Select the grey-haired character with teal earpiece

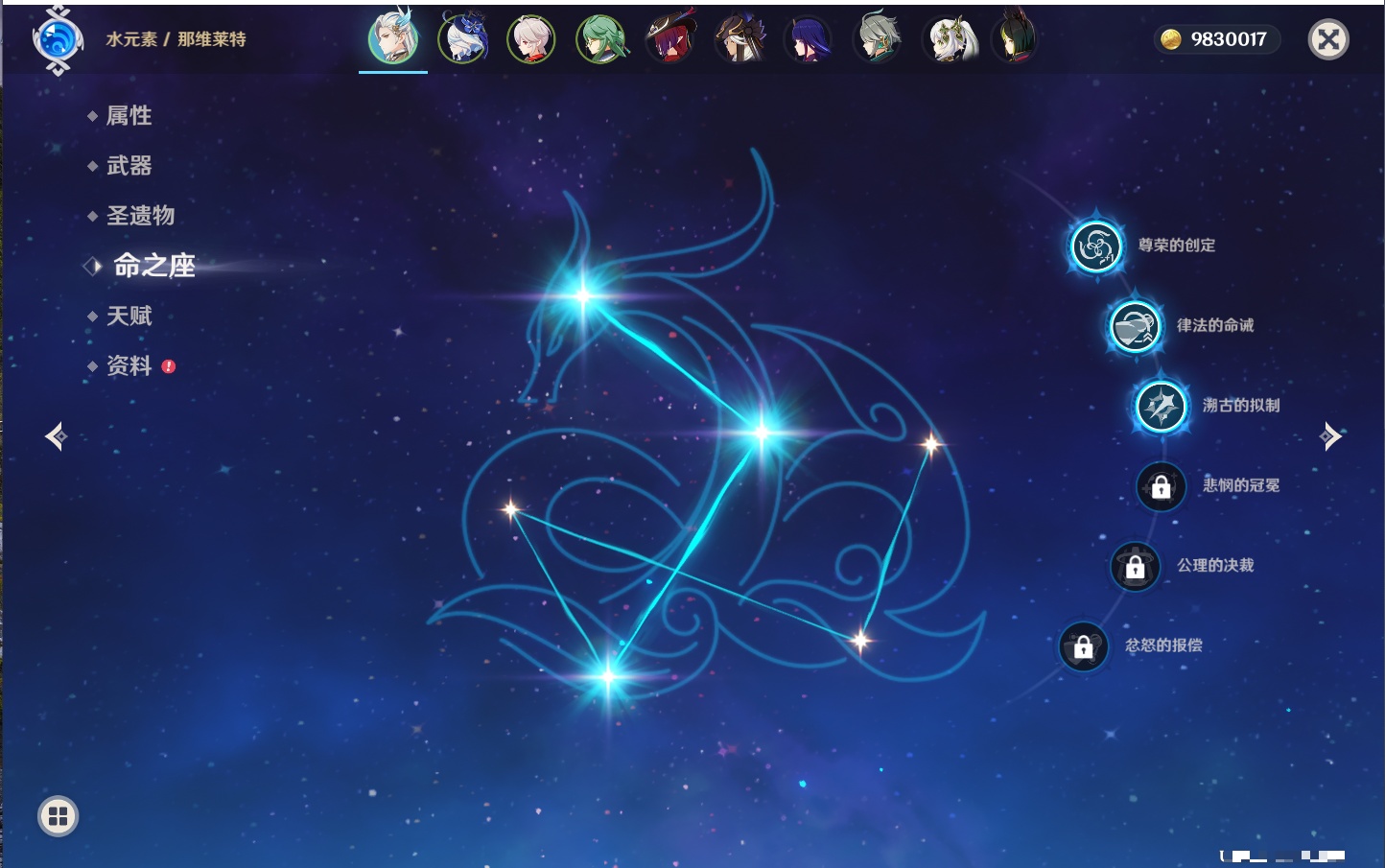coord(878,39)
